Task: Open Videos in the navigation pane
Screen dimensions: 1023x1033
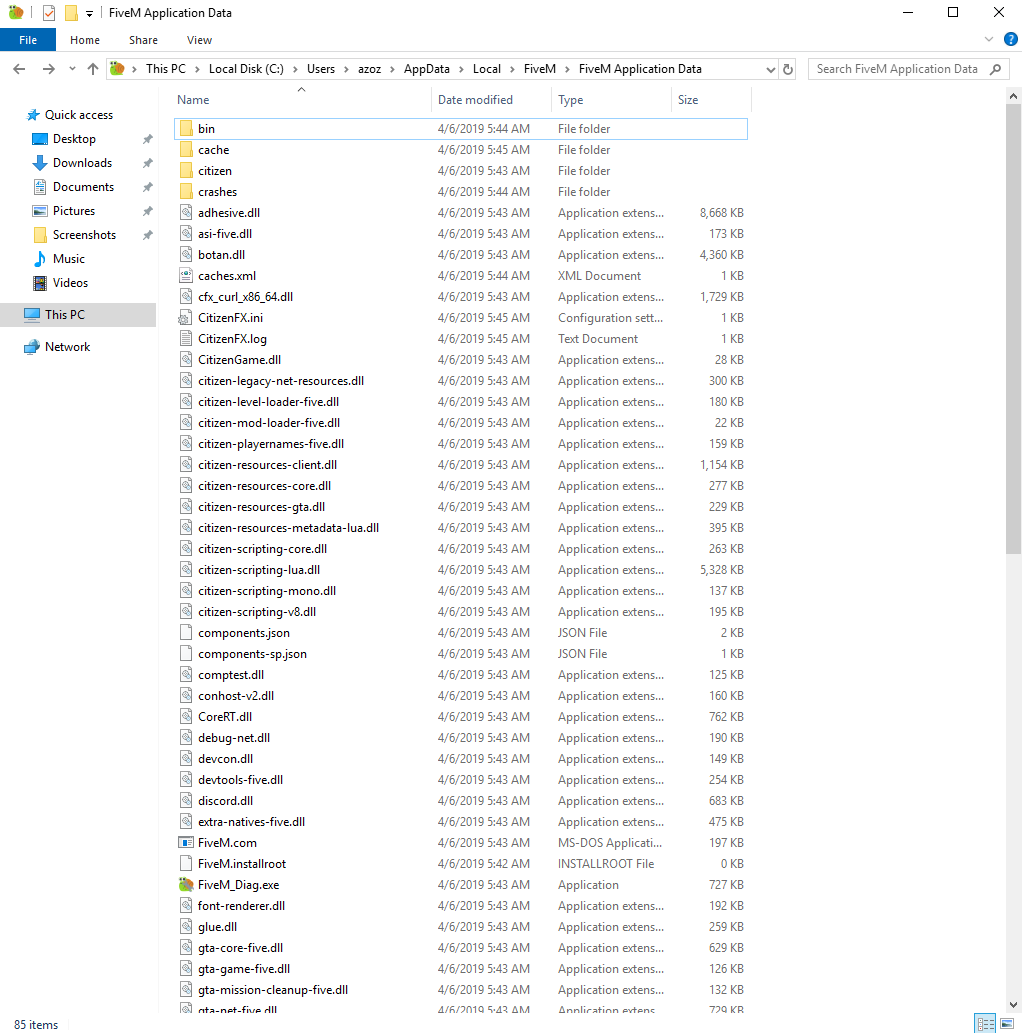Action: point(70,283)
